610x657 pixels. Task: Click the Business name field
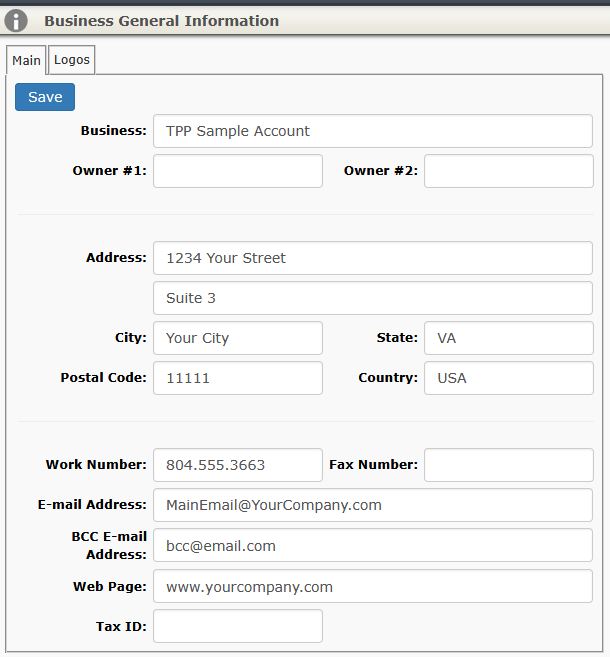pos(372,131)
